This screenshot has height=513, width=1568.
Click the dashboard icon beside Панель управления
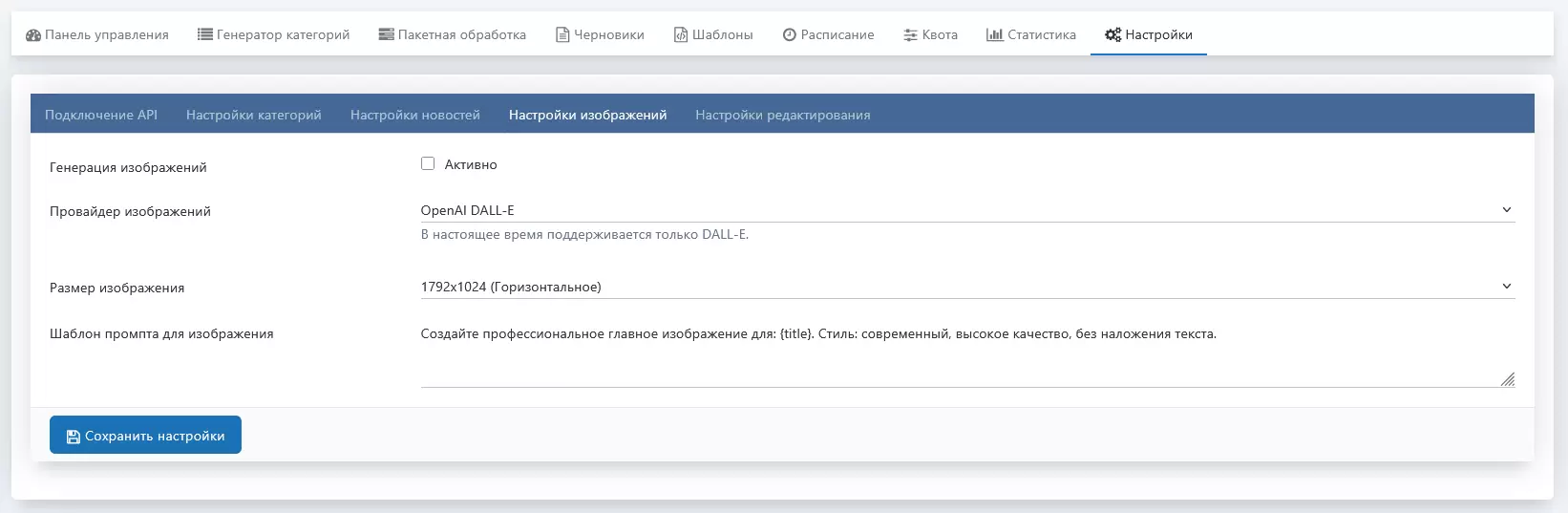(x=33, y=35)
